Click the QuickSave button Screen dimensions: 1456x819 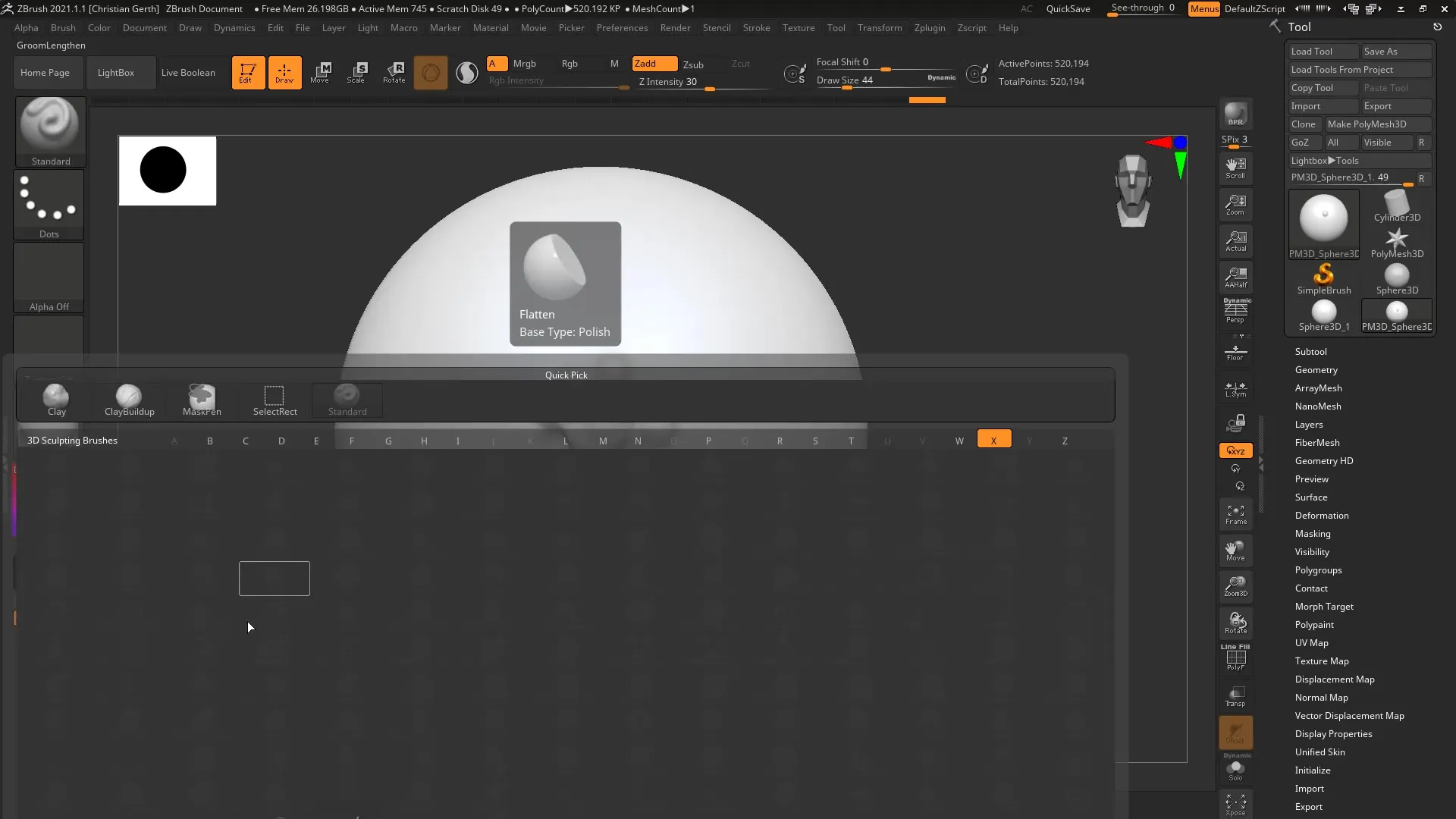pos(1068,9)
